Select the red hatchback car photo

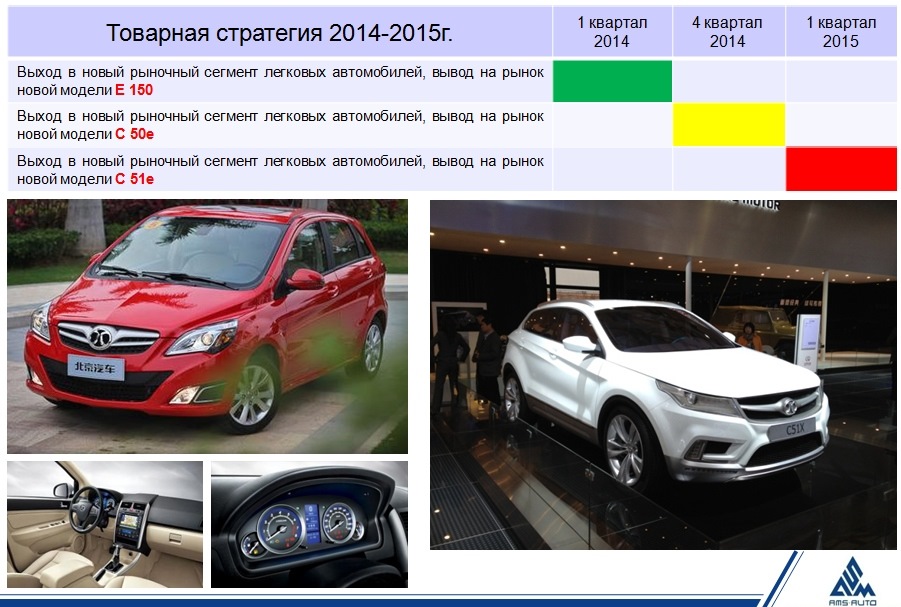(207, 326)
